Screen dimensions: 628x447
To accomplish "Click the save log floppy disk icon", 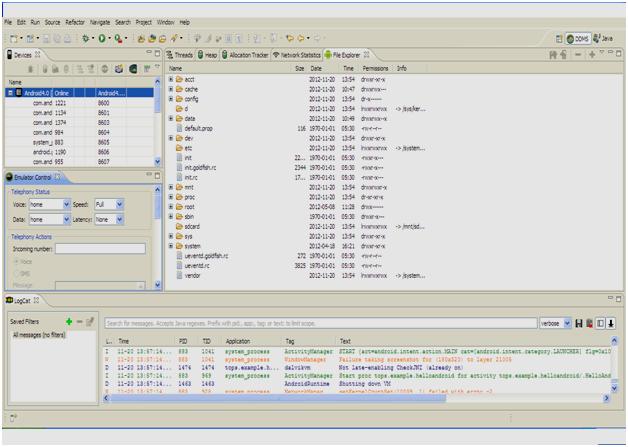I will coord(579,323).
